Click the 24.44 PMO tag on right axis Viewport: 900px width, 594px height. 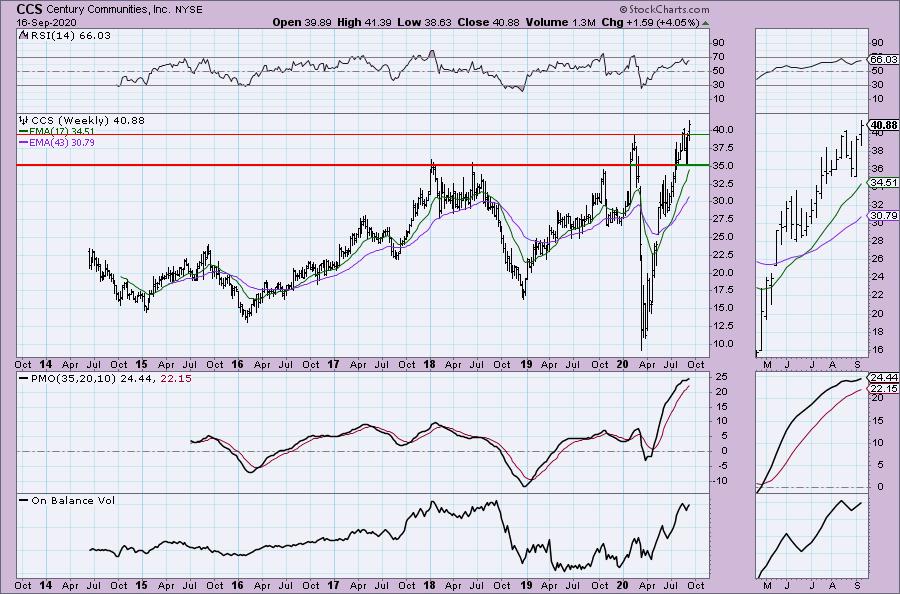click(884, 378)
